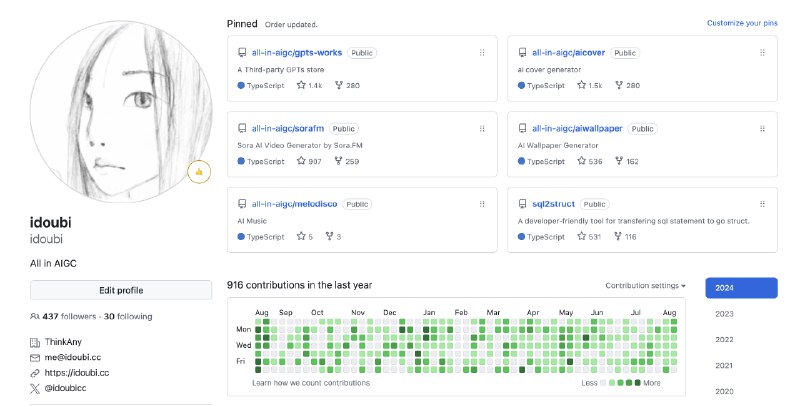The height and width of the screenshot is (406, 800).
Task: Click 'A Third-party GPTs store' description
Action: click(x=281, y=69)
